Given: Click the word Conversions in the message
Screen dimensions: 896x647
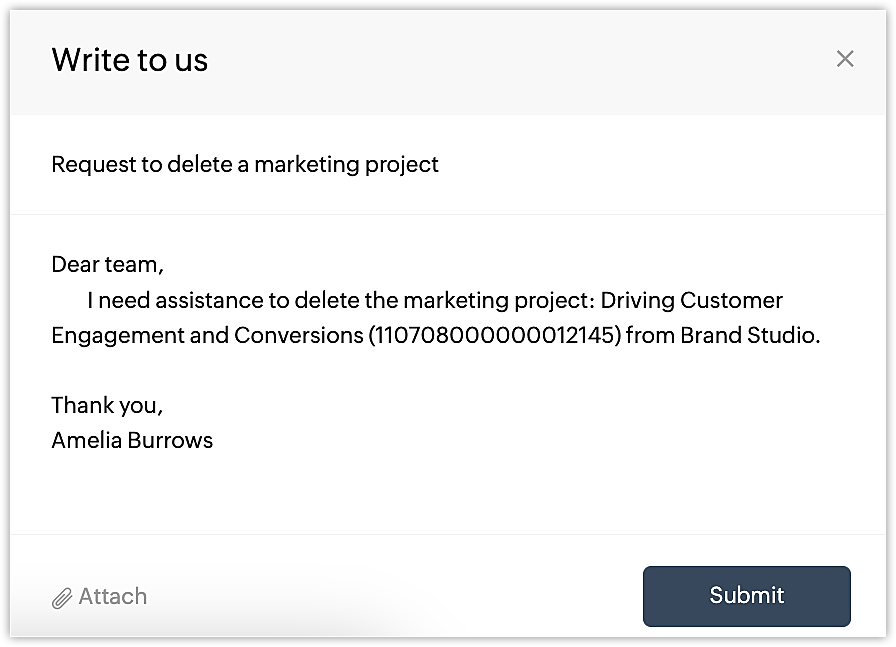Looking at the screenshot, I should click(x=298, y=335).
